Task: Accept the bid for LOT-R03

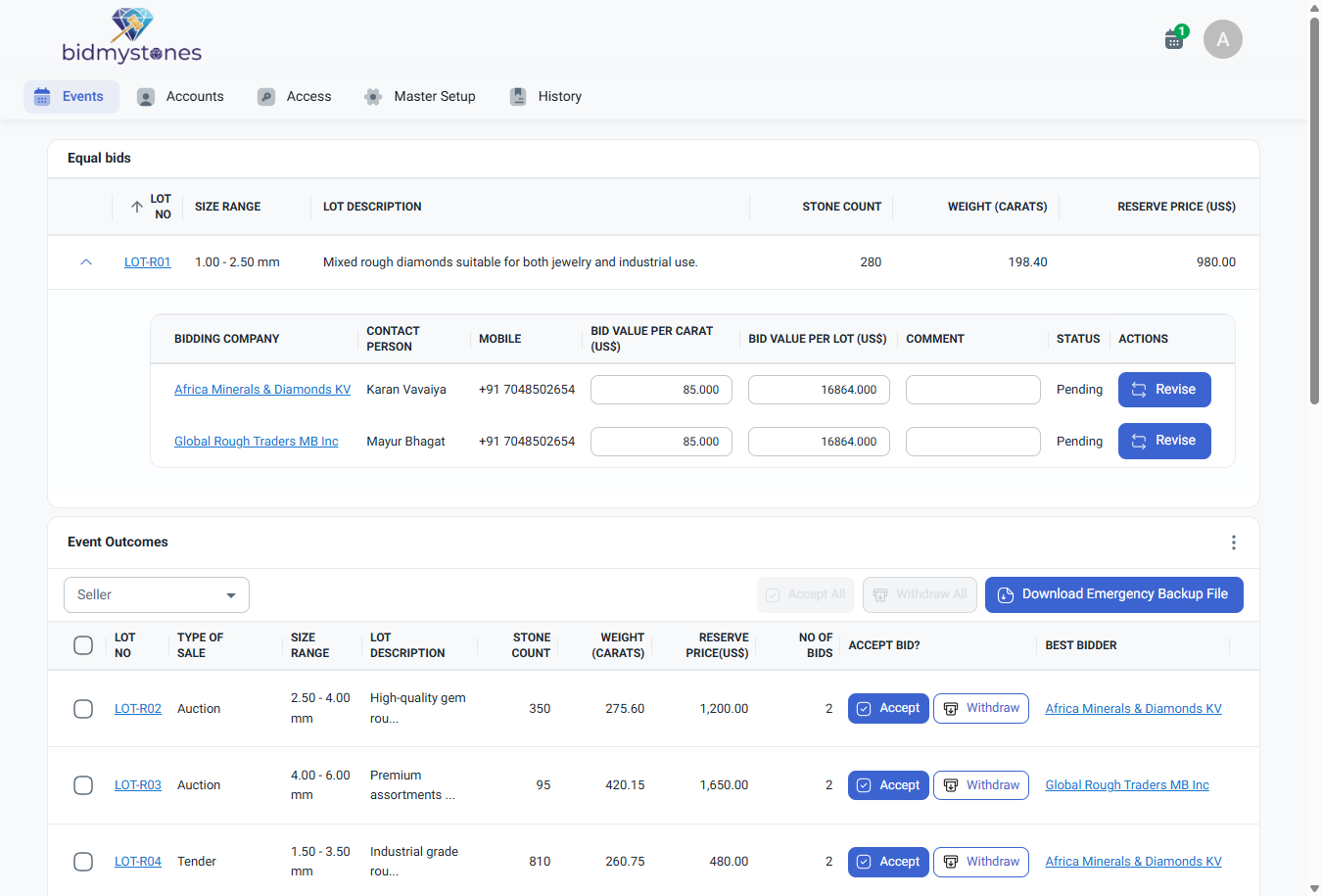Action: [x=888, y=785]
